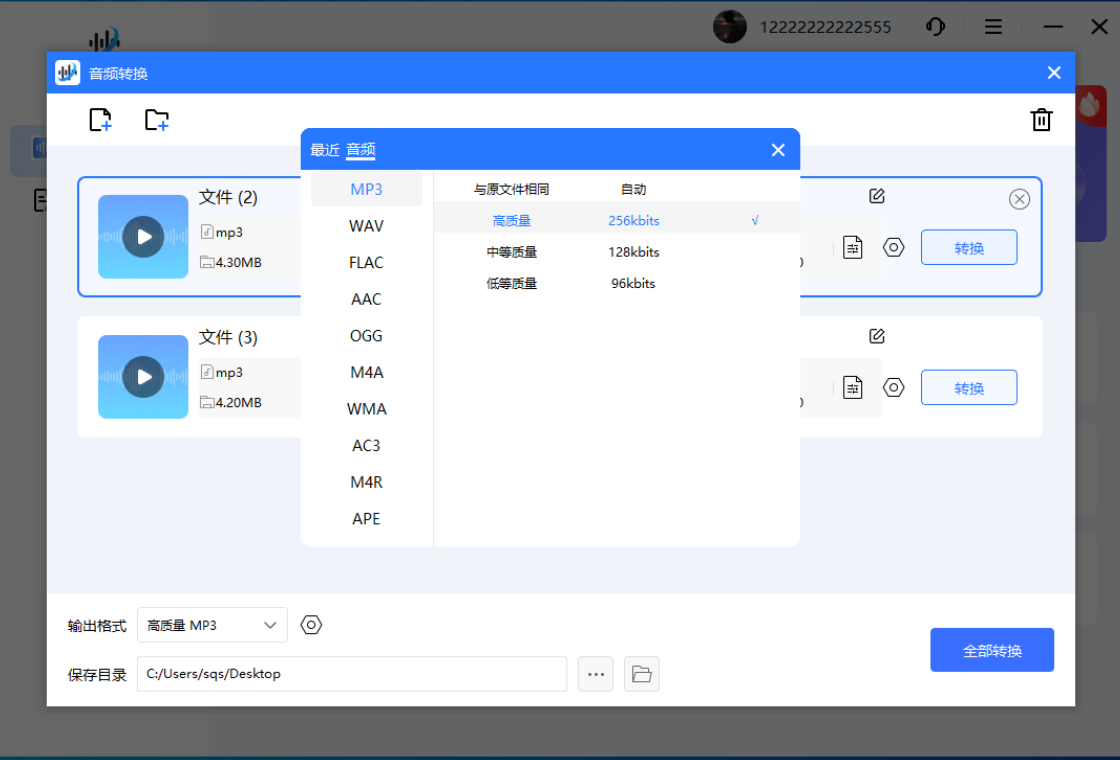Click the 全部转换 button
Image resolution: width=1120 pixels, height=760 pixels.
click(992, 649)
